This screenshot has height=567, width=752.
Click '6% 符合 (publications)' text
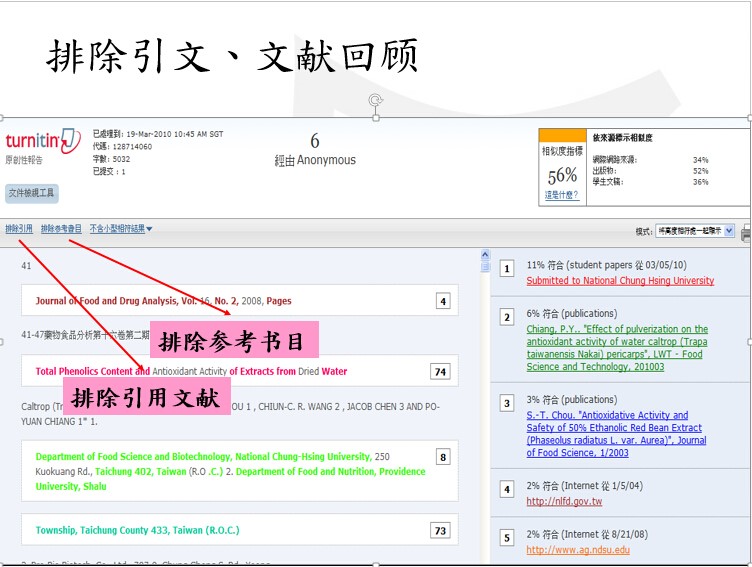[x=572, y=313]
